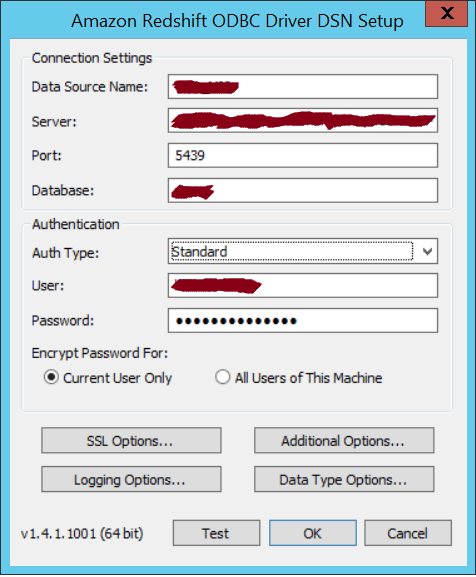The image size is (476, 577).
Task: Focus the Password field
Action: (303, 321)
